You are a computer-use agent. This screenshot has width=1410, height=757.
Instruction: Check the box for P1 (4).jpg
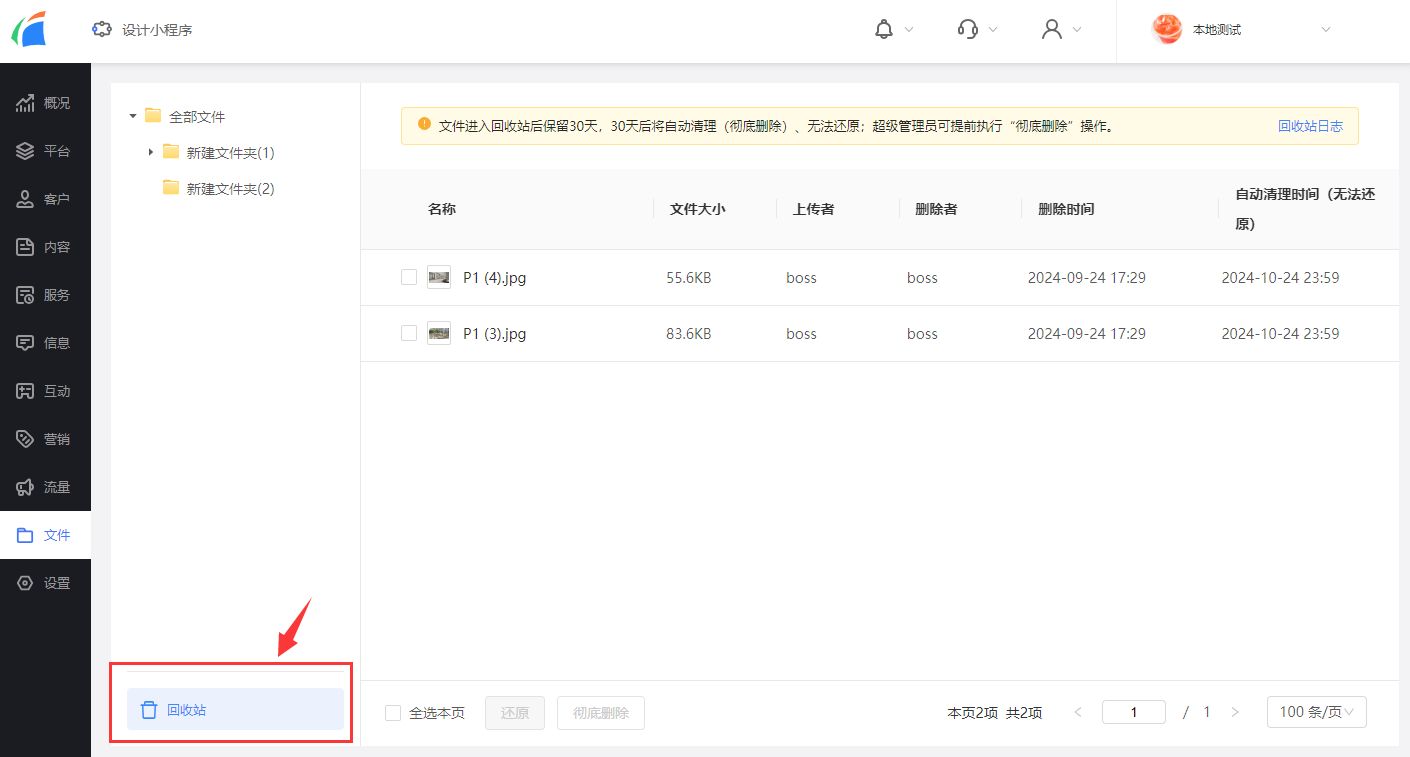[409, 277]
